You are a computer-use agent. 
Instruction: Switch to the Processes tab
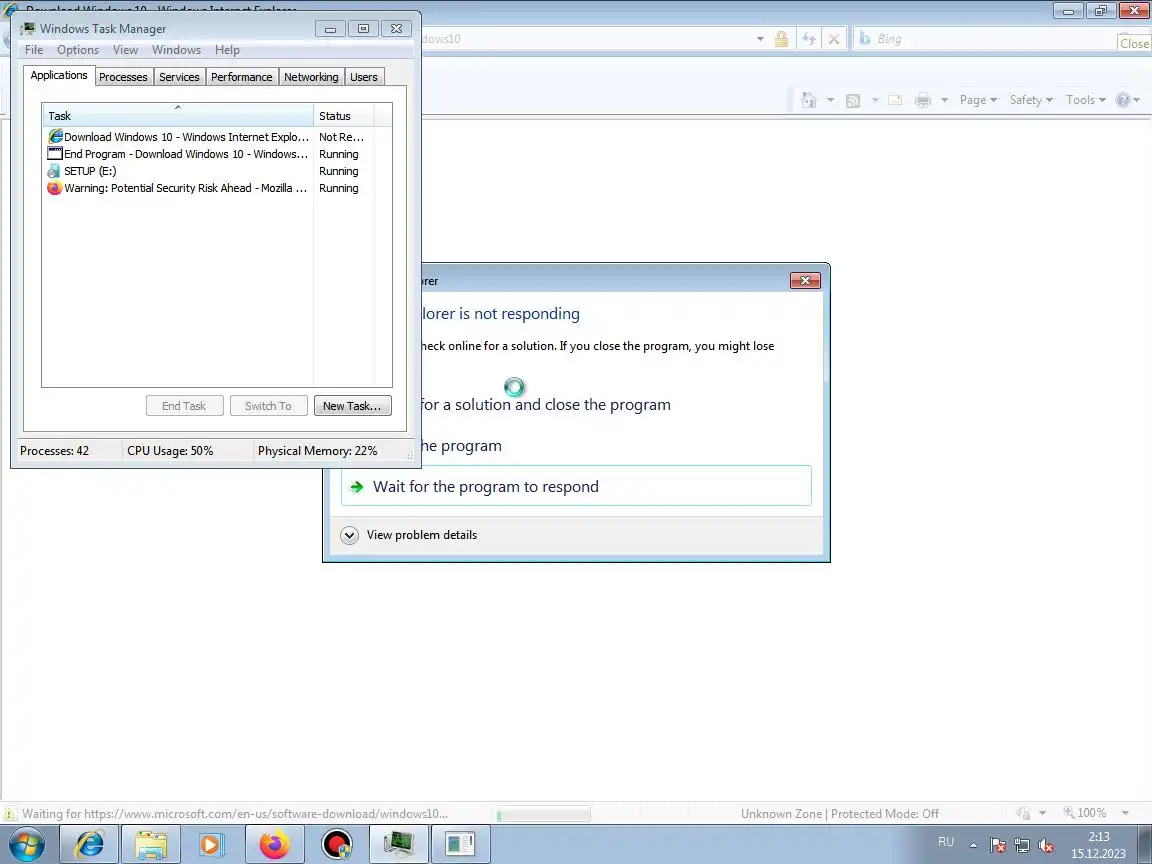(123, 77)
